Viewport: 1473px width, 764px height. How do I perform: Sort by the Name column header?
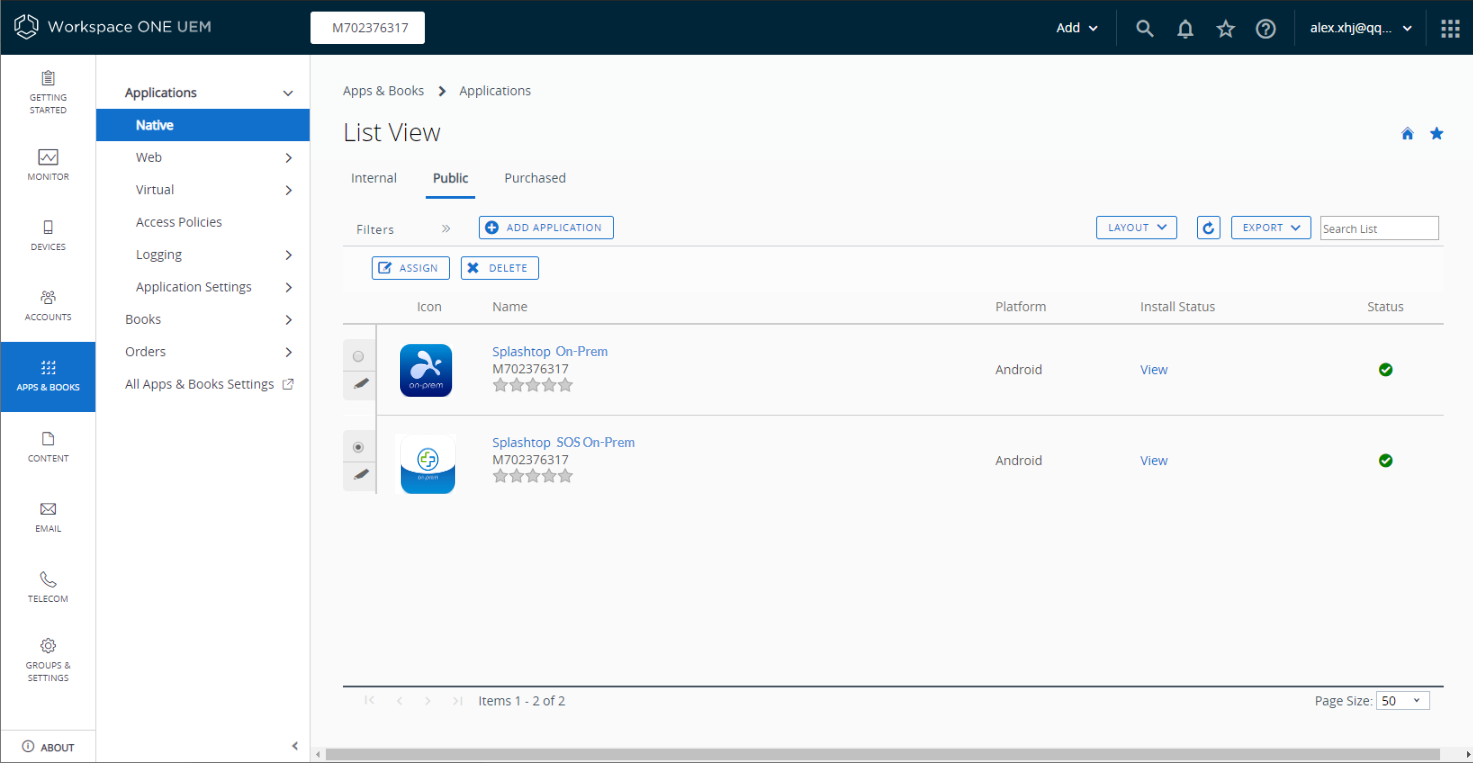tap(510, 307)
